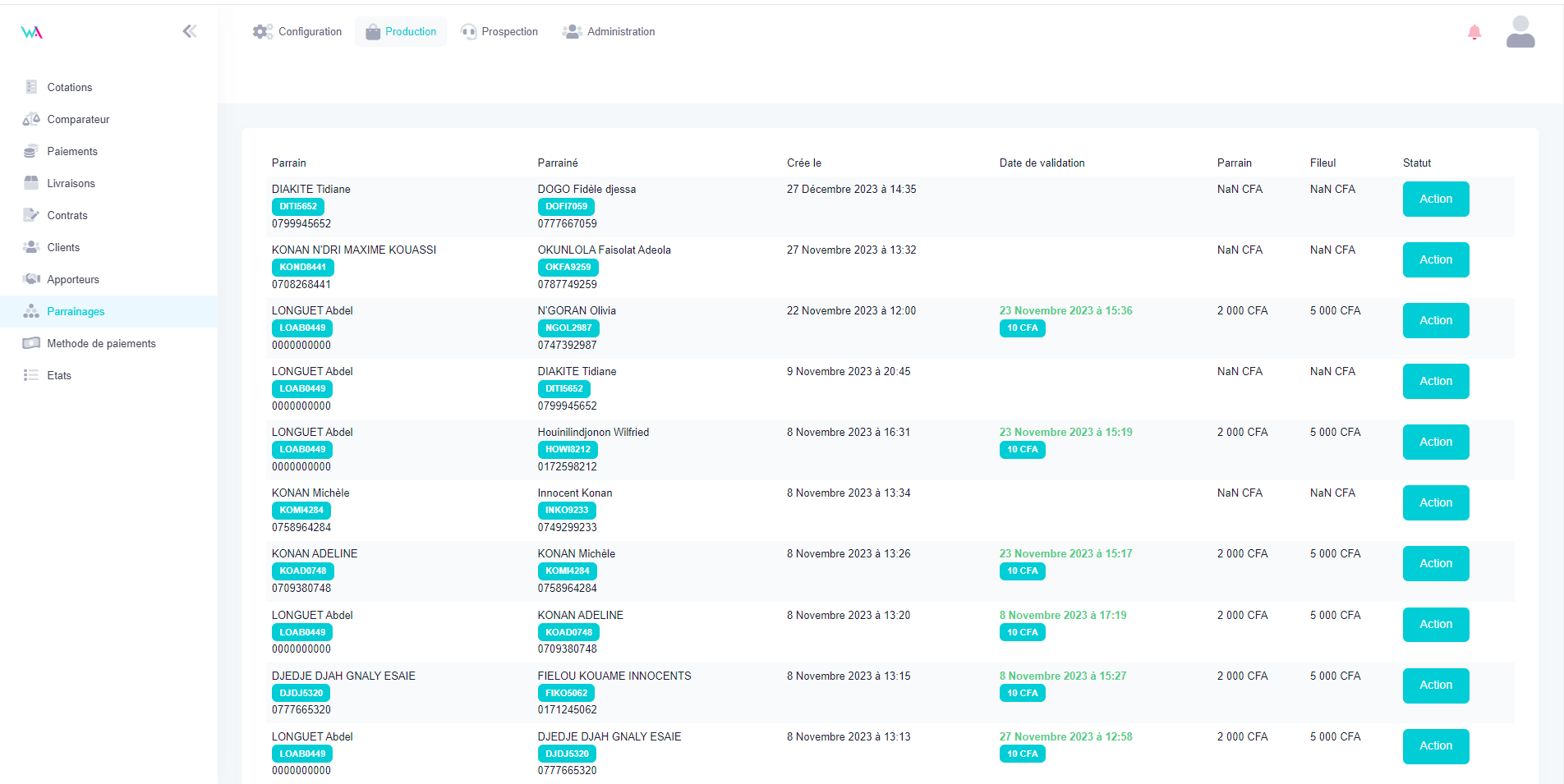Open Action menu for N'GORAN Olivia row

click(x=1435, y=320)
